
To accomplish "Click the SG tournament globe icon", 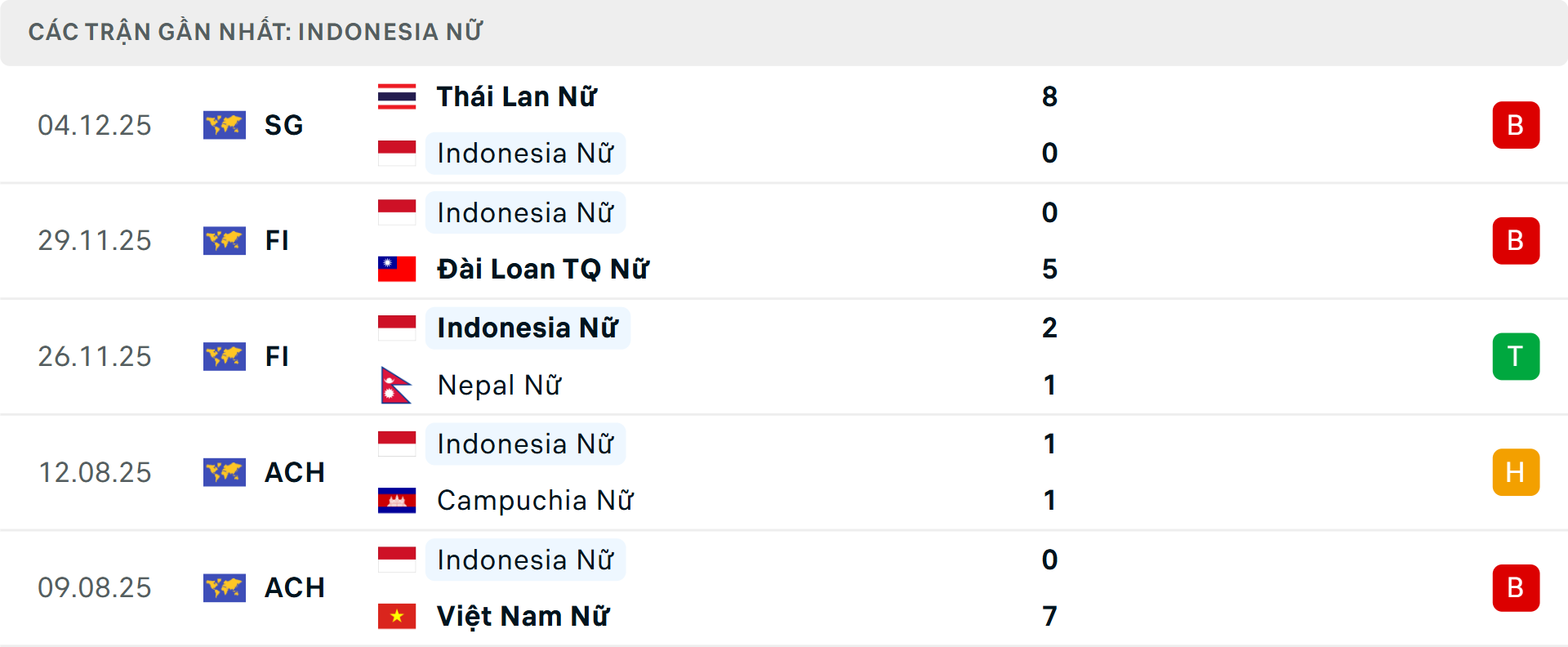I will [x=225, y=125].
